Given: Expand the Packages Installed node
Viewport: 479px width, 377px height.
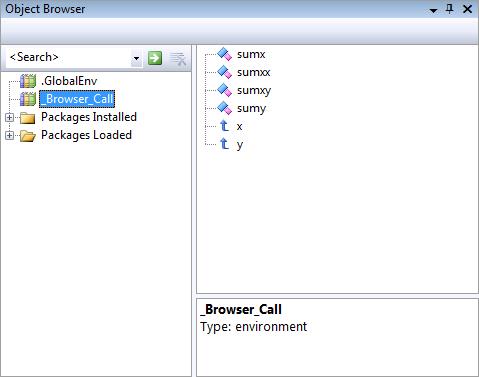Looking at the screenshot, I should (x=9, y=117).
